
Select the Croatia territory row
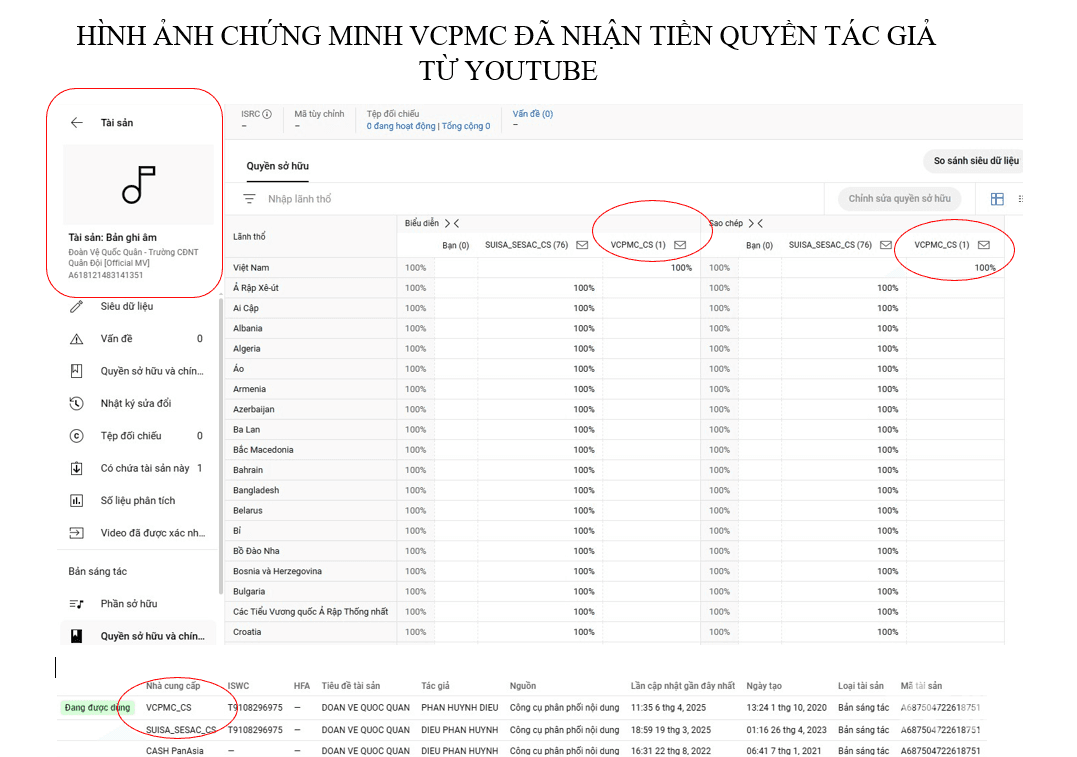pos(615,632)
